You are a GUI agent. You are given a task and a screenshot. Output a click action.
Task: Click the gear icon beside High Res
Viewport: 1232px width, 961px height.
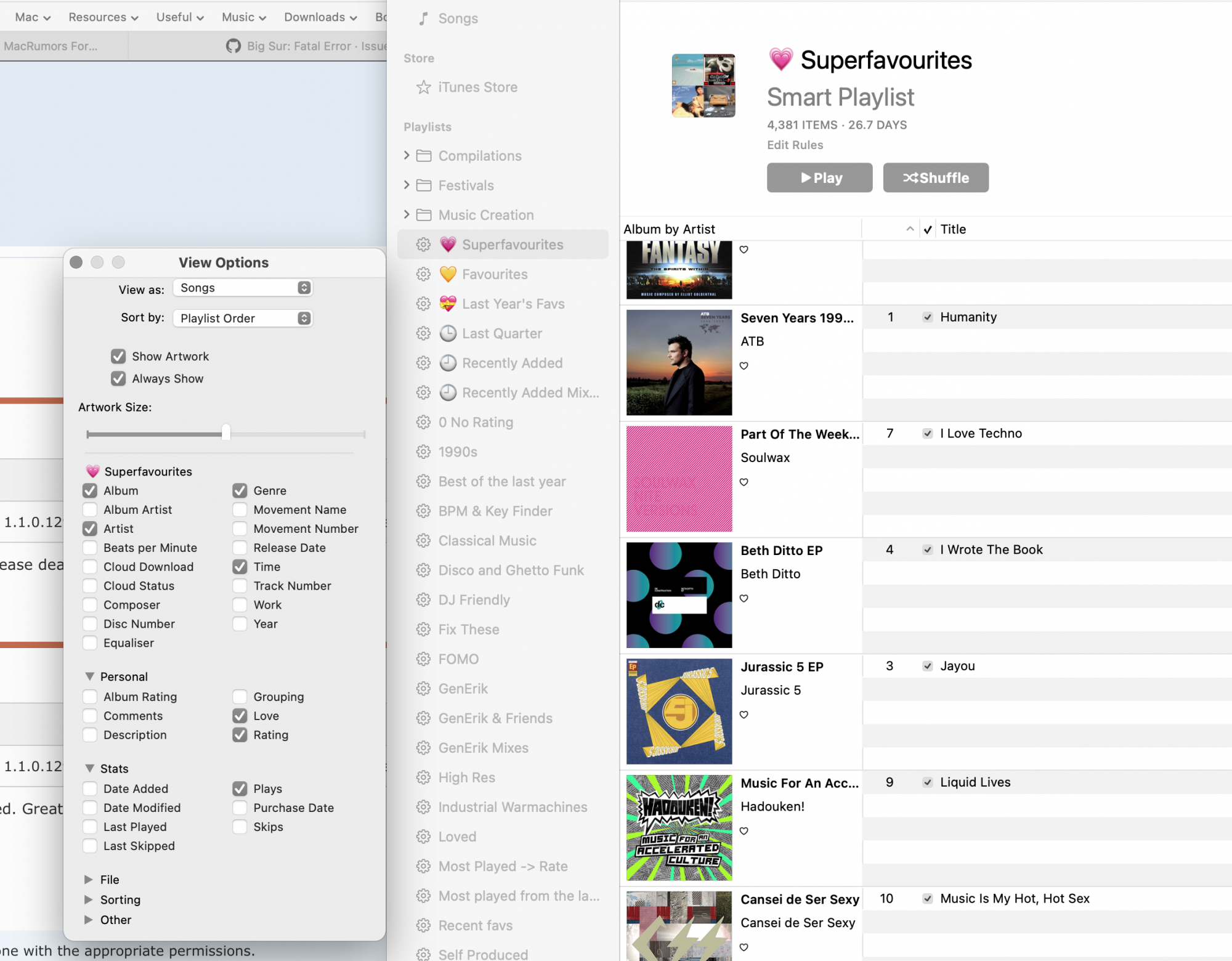[x=423, y=777]
